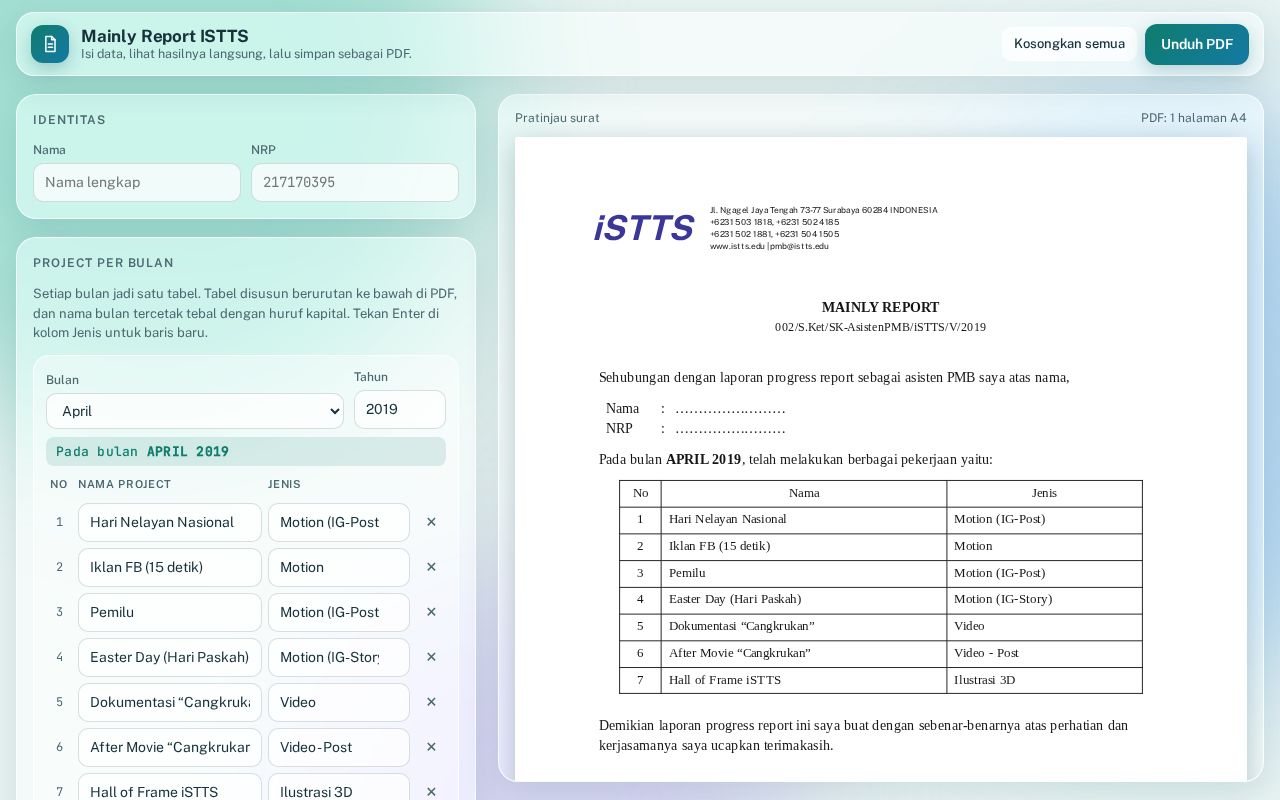Remove the Hari Nelayan Nasional row

pyautogui.click(x=431, y=522)
